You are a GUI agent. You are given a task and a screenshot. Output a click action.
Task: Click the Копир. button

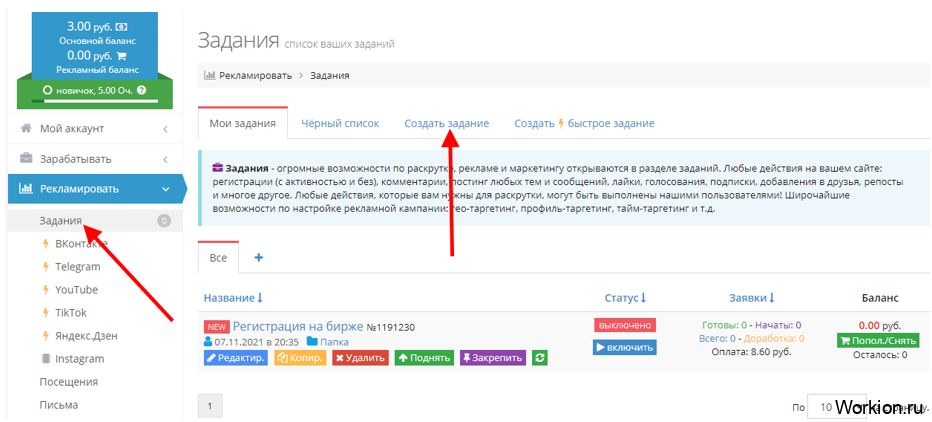pyautogui.click(x=300, y=358)
